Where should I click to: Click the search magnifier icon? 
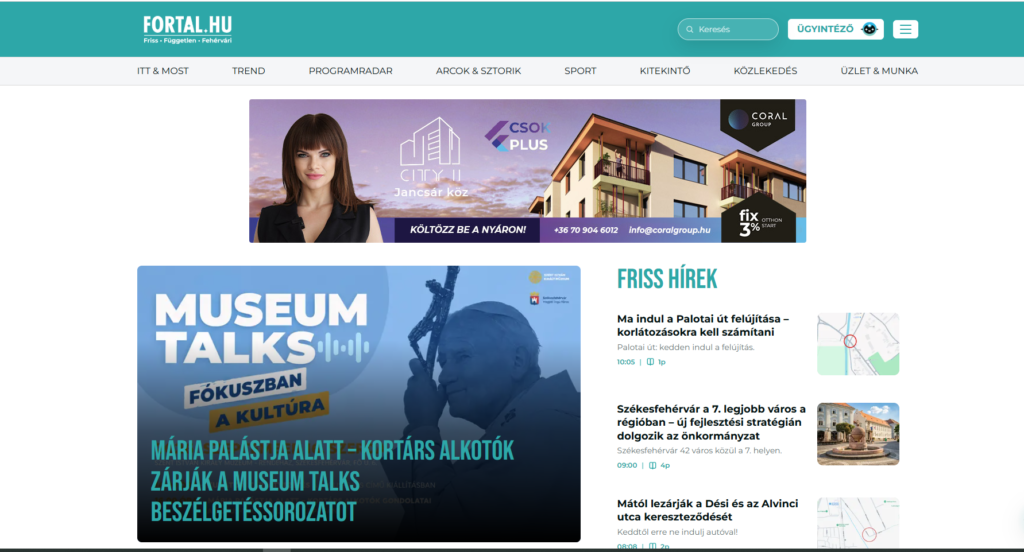point(690,29)
